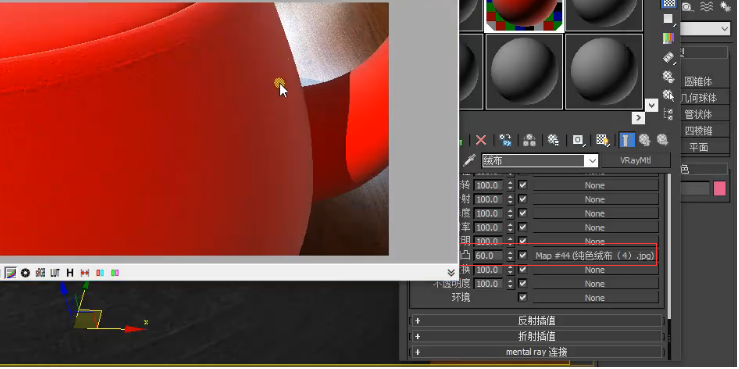Screen dimensions: 739x369
Task: Expand the 折射插值 rollout
Action: [x=537, y=336]
